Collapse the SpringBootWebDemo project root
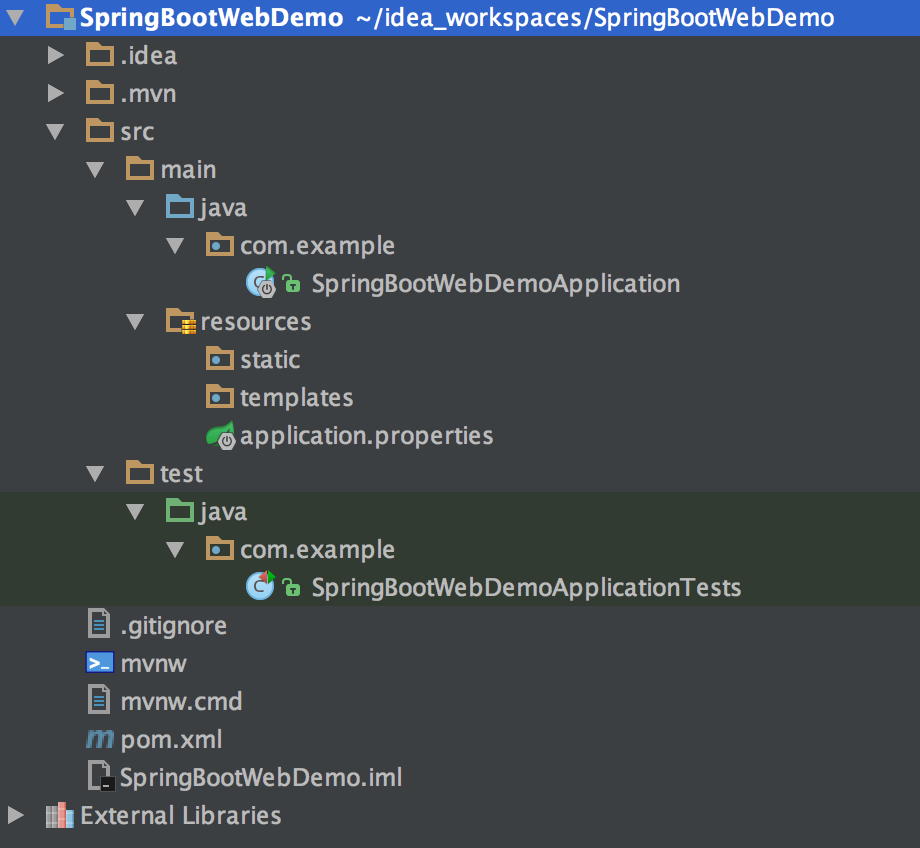Screen dimensions: 920x848 click(15, 18)
